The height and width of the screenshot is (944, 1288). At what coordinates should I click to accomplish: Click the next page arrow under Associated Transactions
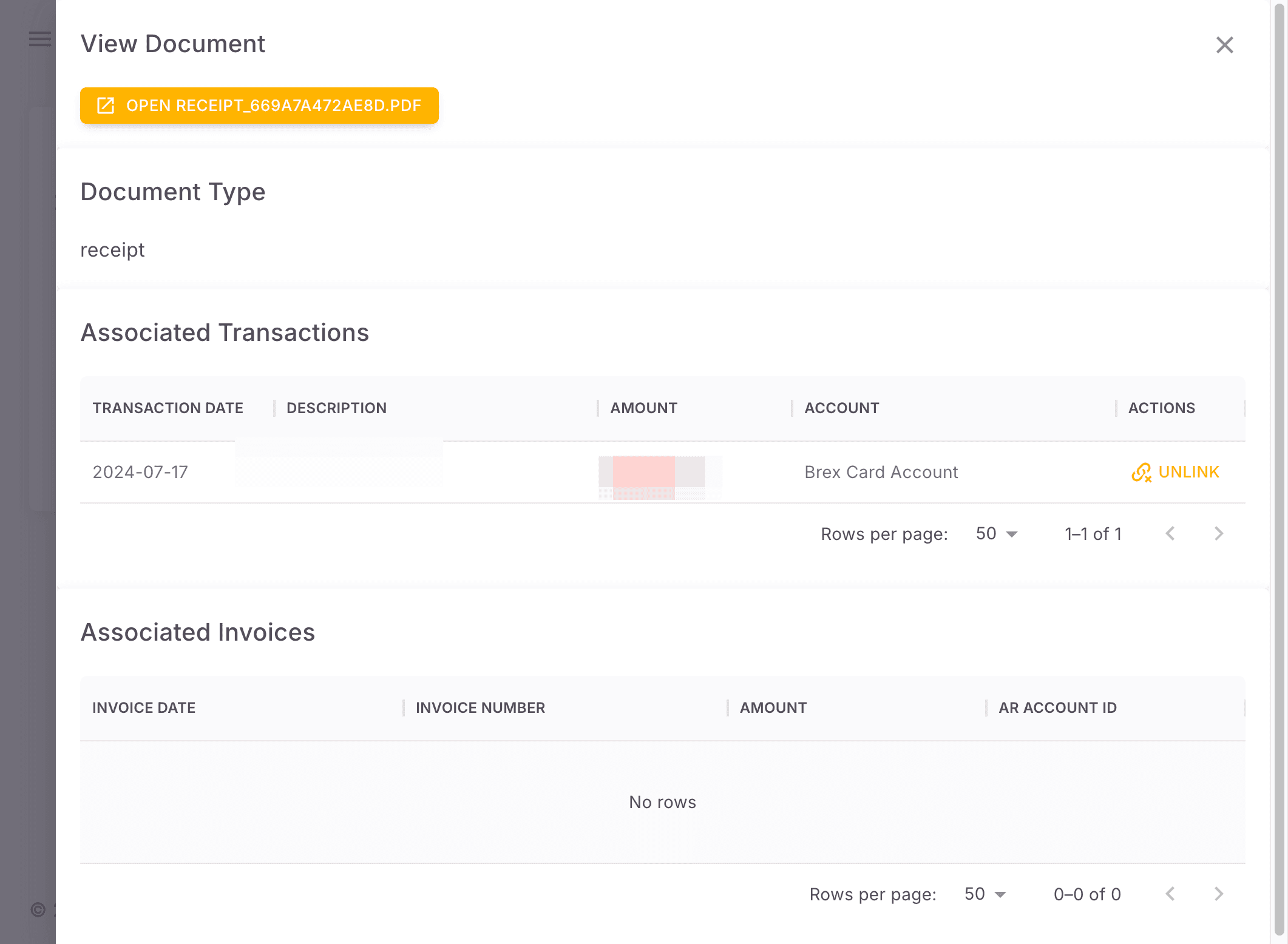tap(1218, 533)
